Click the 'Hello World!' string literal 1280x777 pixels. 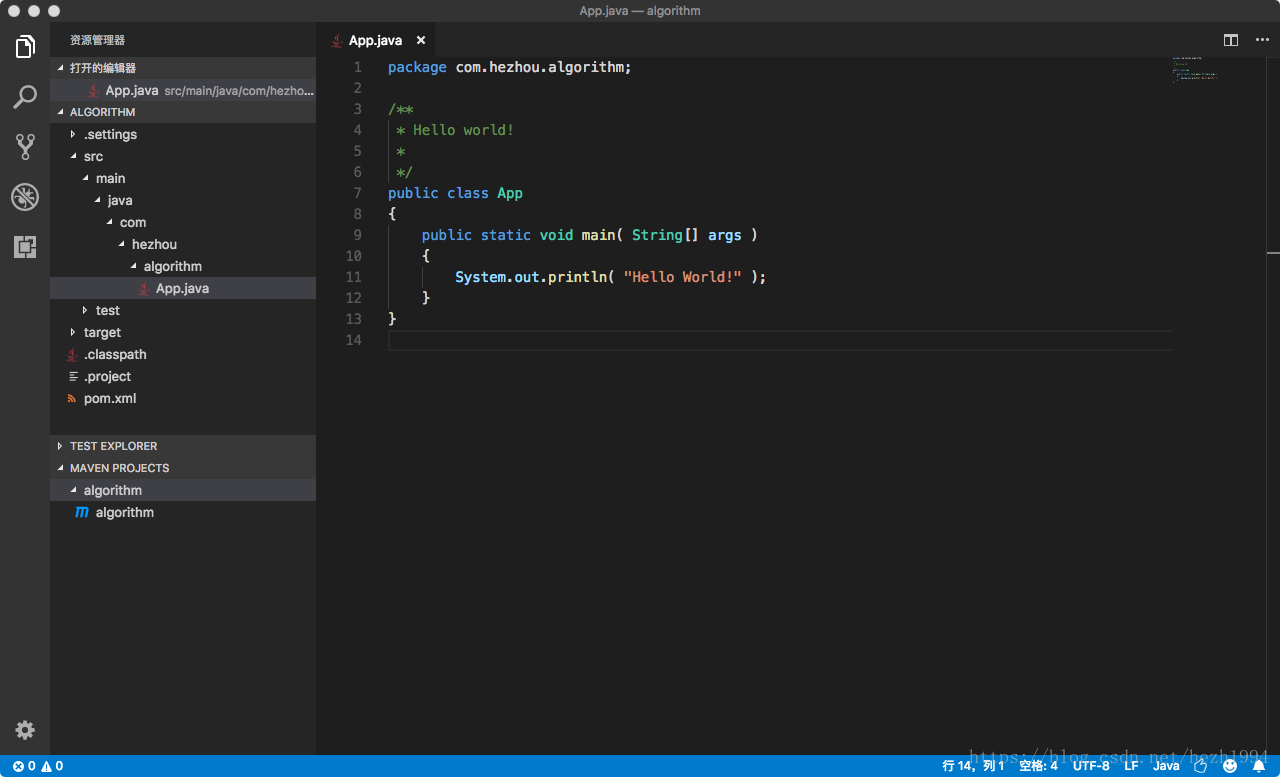(682, 277)
